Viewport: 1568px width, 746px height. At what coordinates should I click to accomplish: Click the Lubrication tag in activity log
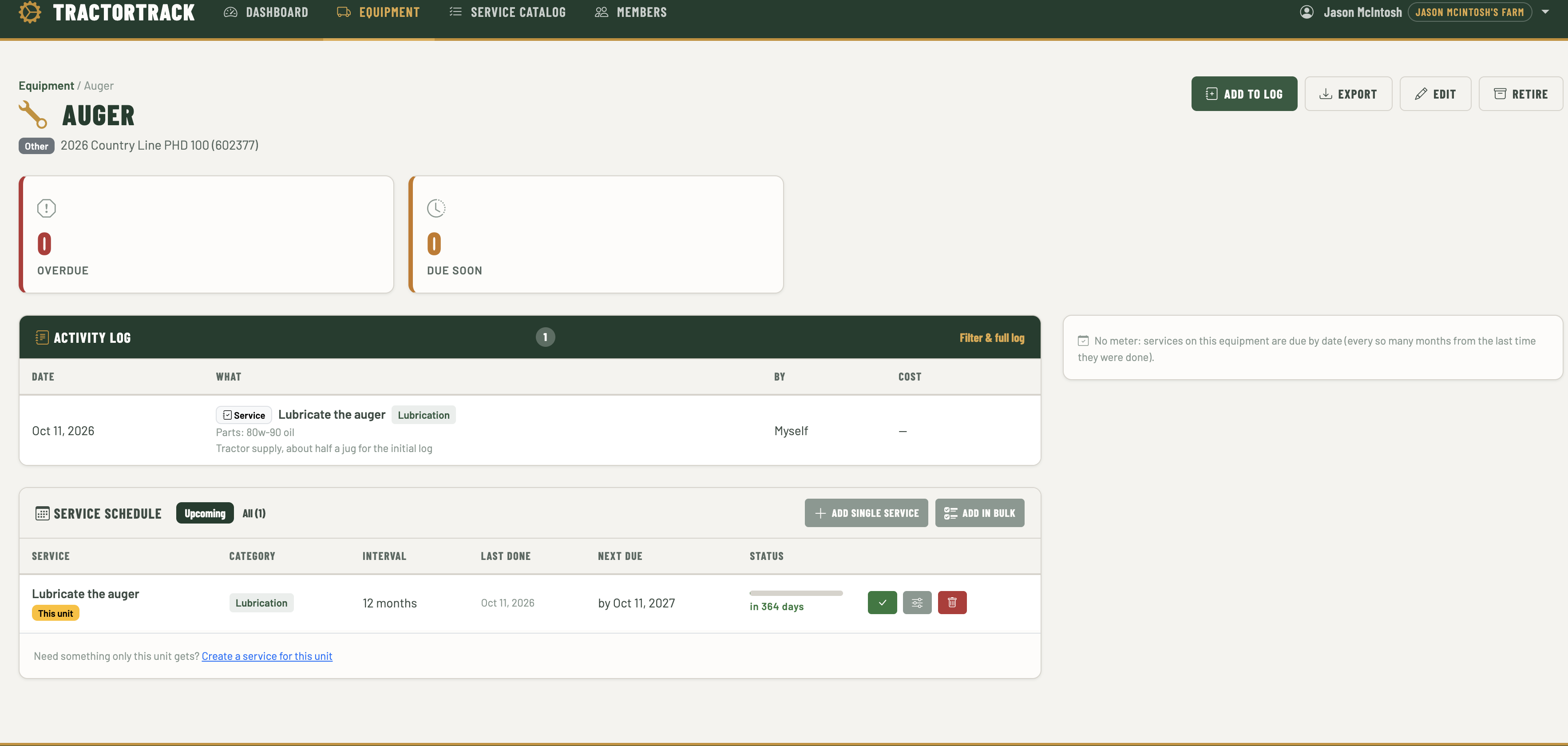point(424,415)
